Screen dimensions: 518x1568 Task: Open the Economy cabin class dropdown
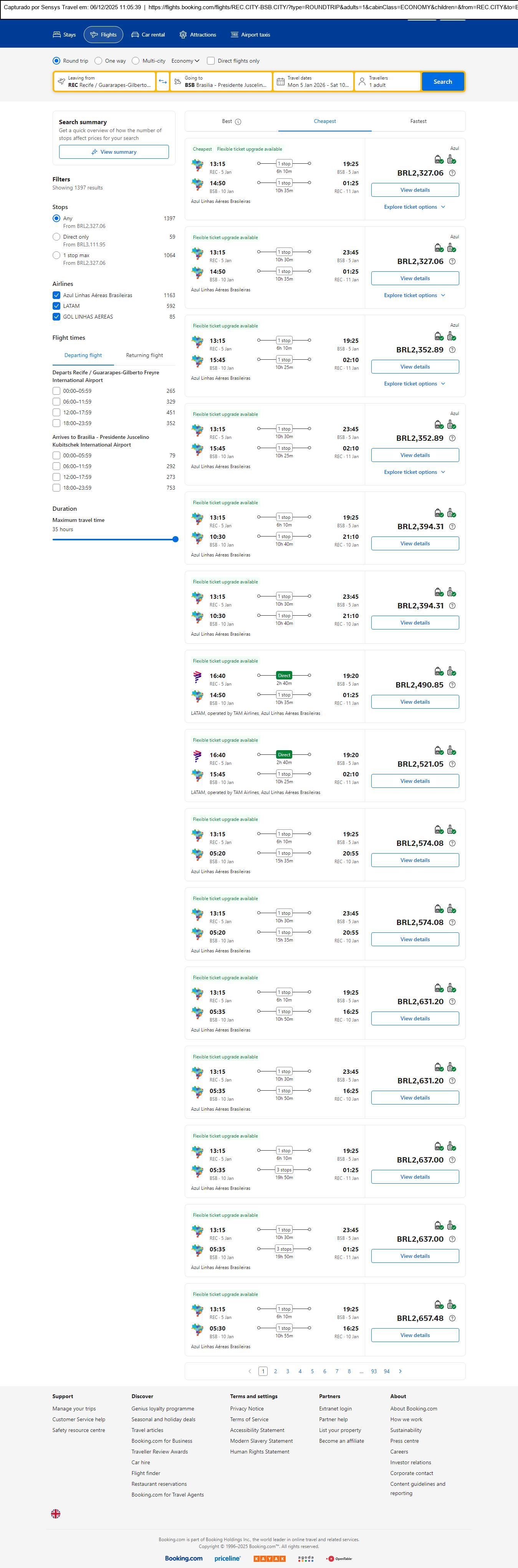185,61
